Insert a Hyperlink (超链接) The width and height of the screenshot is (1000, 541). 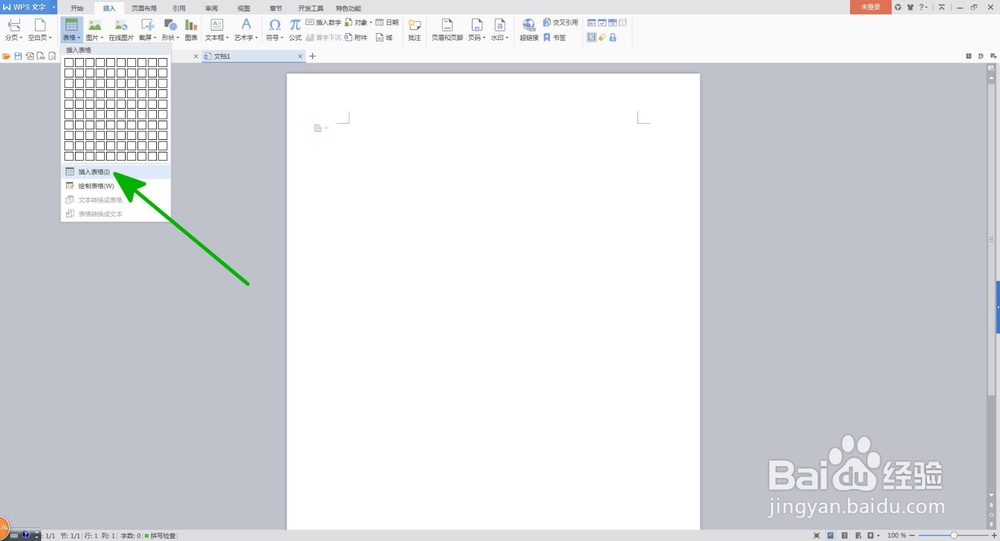click(x=529, y=29)
